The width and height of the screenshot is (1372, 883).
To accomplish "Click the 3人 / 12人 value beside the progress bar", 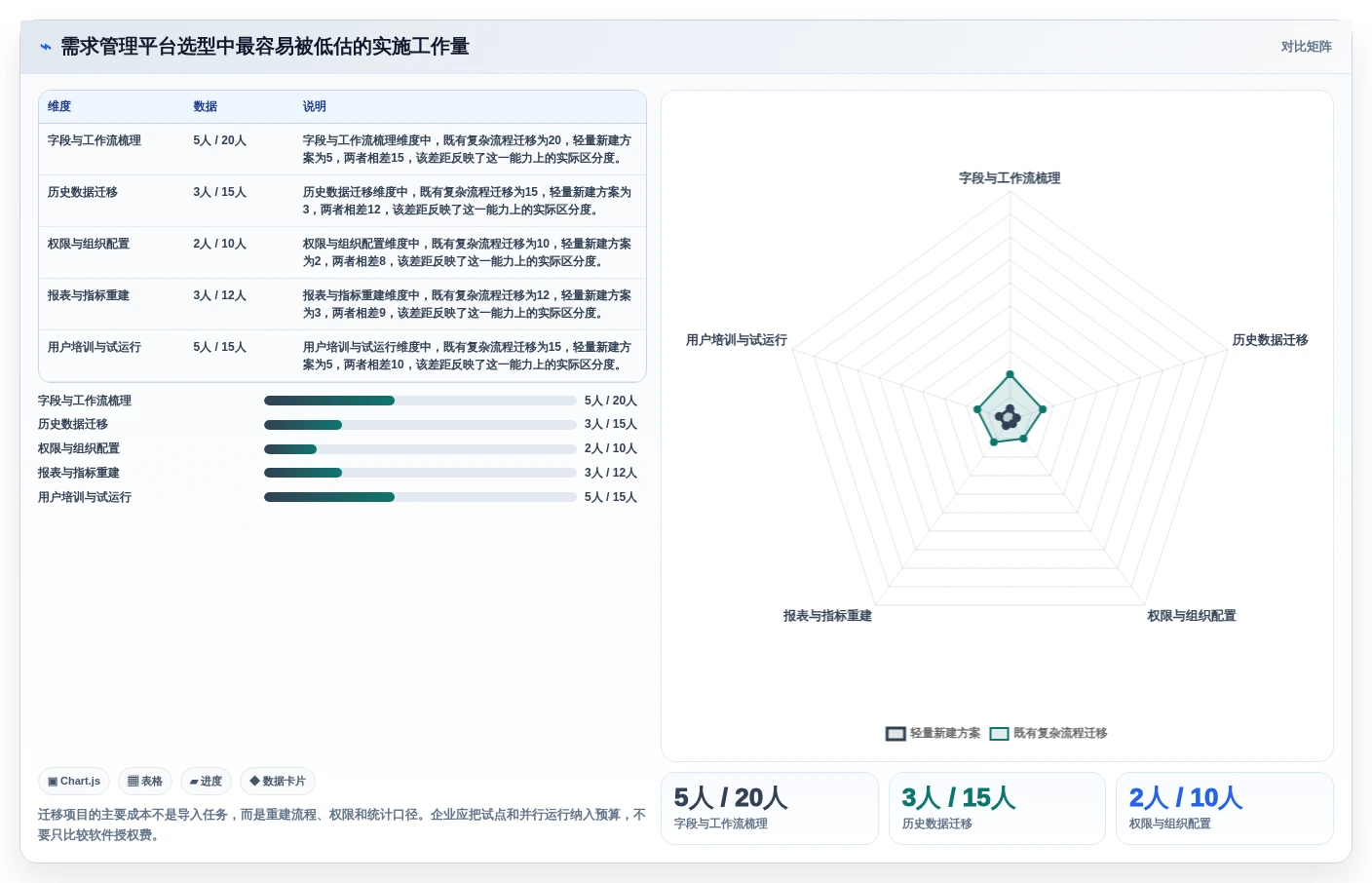I will coord(611,473).
